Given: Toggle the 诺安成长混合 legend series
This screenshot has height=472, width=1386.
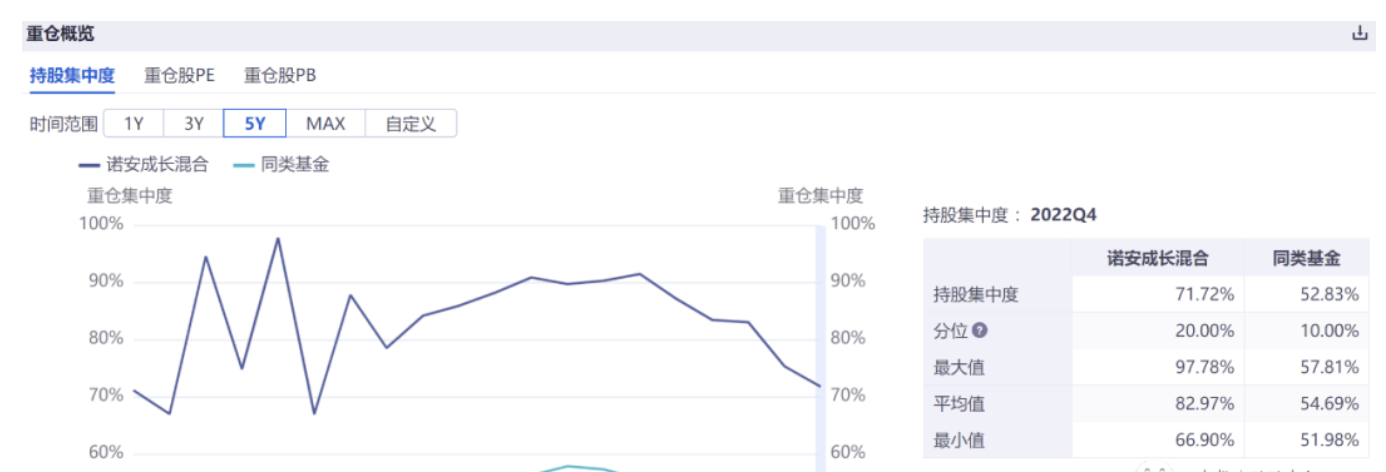Looking at the screenshot, I should (157, 165).
